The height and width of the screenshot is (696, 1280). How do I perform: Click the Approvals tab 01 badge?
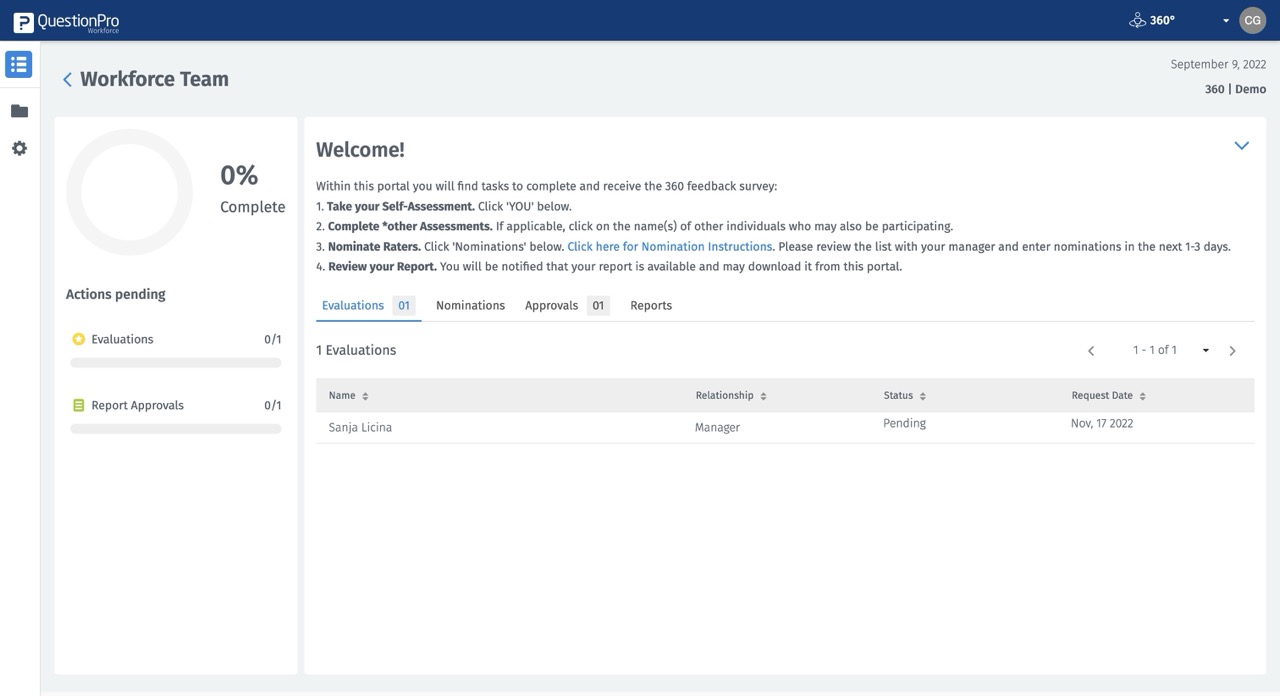point(598,305)
